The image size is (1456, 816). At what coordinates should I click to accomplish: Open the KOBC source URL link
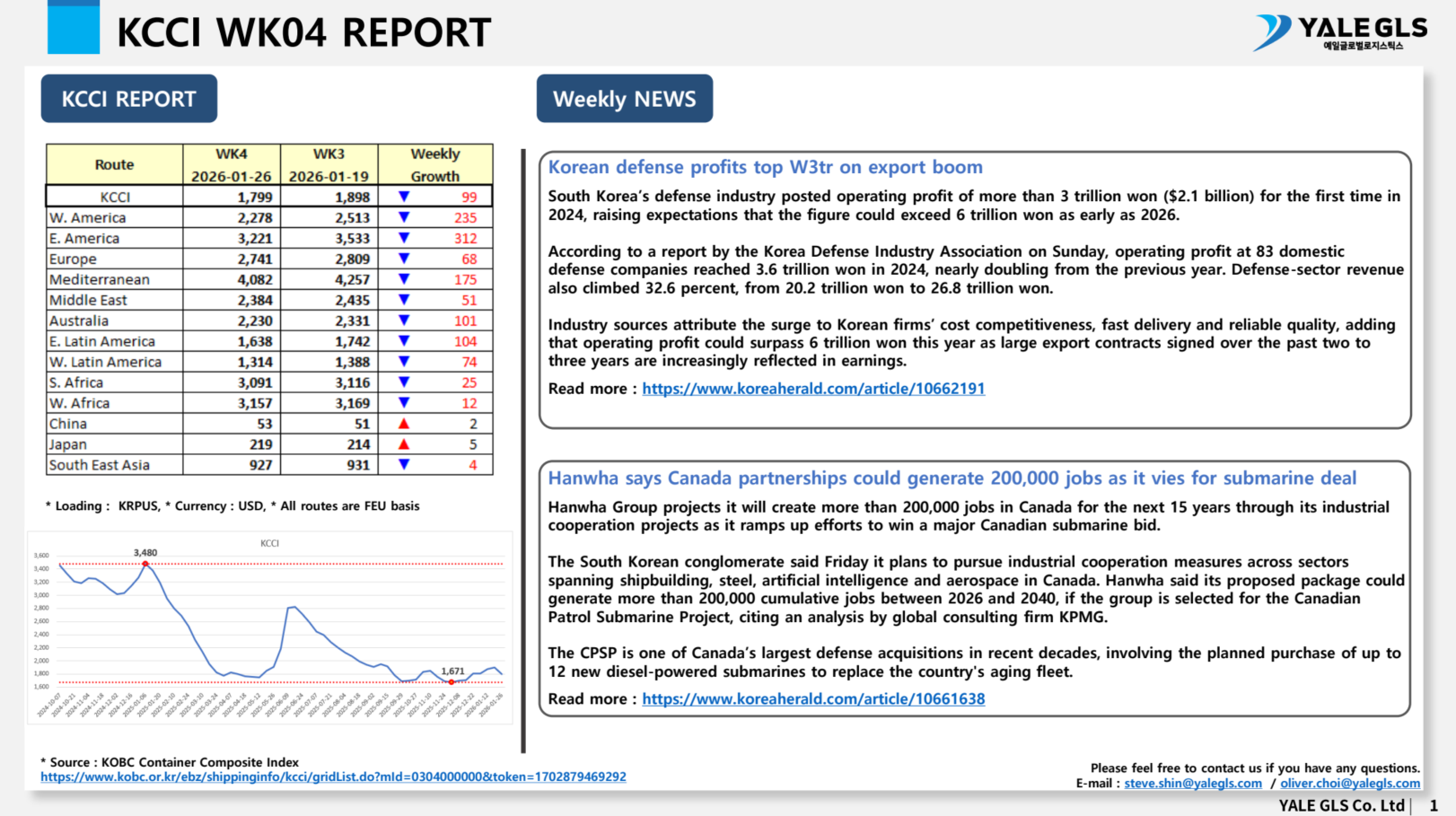coord(333,777)
